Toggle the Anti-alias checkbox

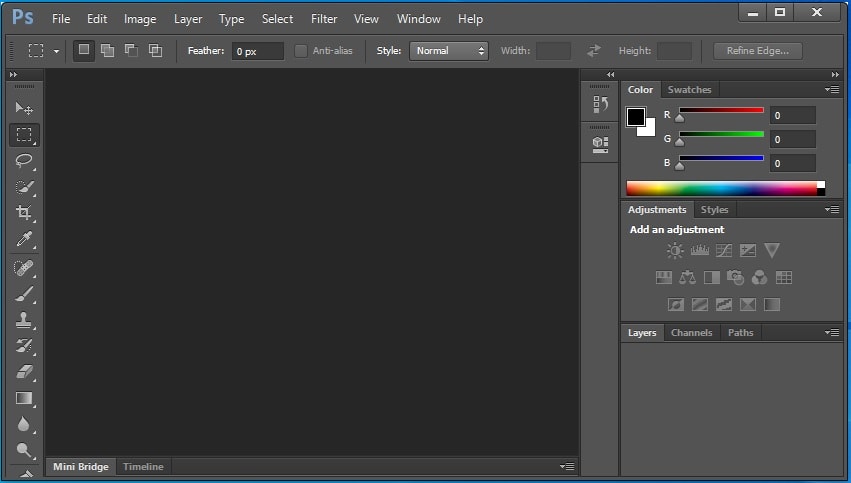point(301,51)
